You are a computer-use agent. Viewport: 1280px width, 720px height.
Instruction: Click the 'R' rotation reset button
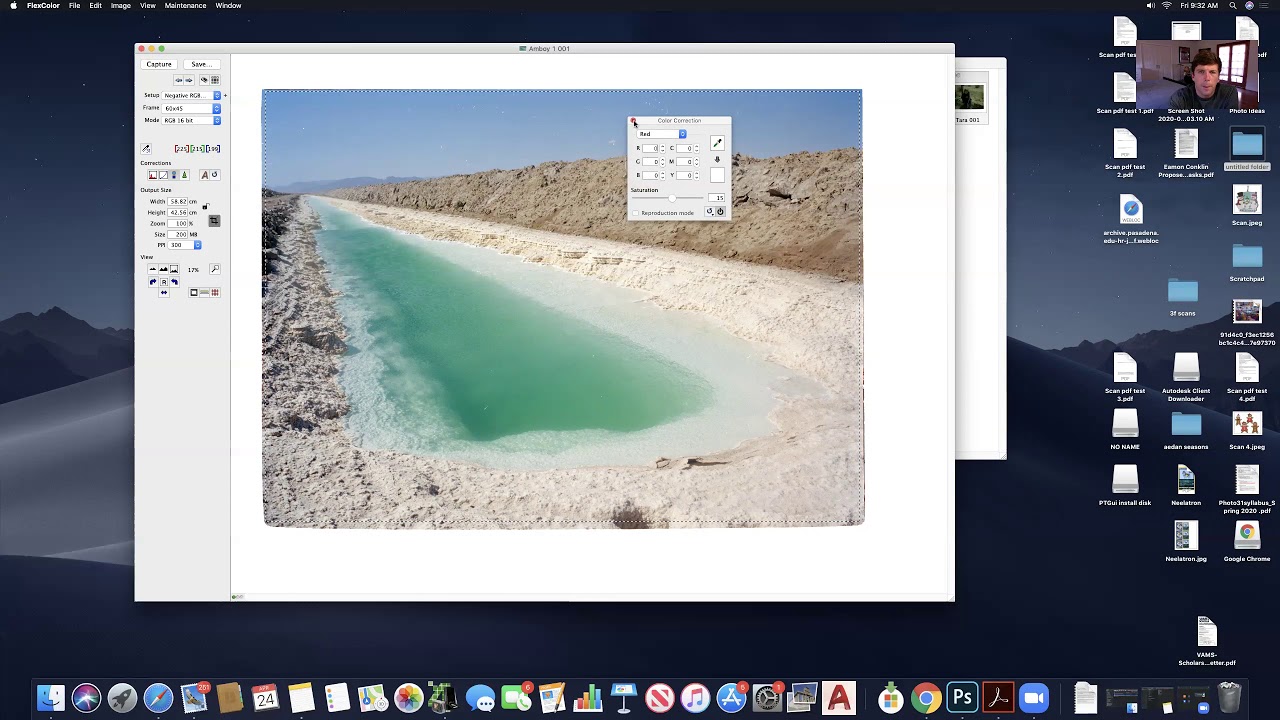pyautogui.click(x=164, y=282)
